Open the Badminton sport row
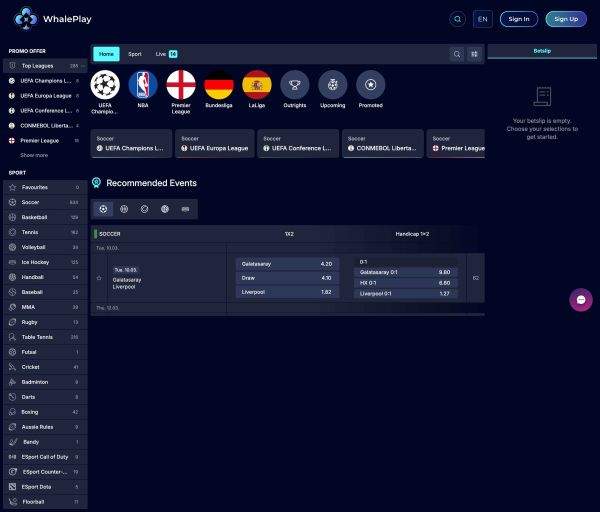This screenshot has width=600, height=512. (x=45, y=382)
